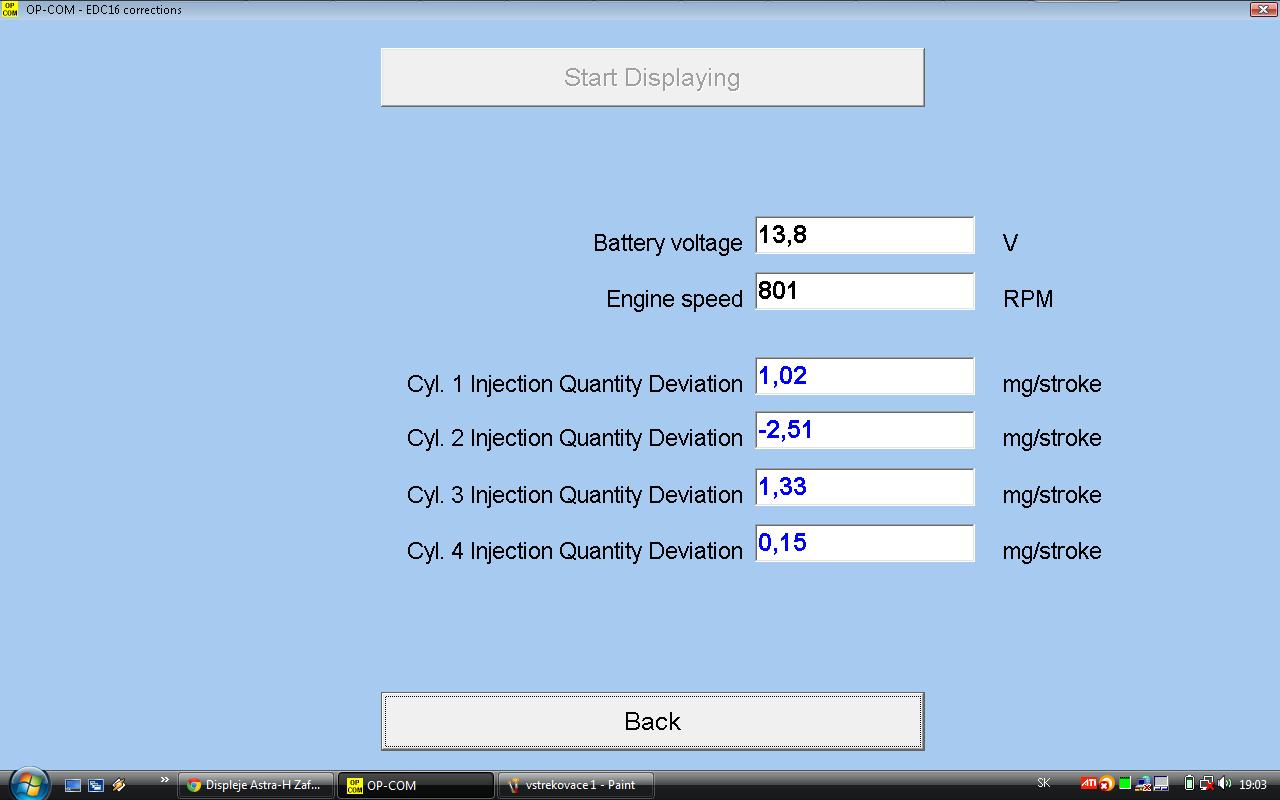The height and width of the screenshot is (800, 1280).
Task: Click Cyl. 4 Injection Quantity Deviation field
Action: (x=864, y=544)
